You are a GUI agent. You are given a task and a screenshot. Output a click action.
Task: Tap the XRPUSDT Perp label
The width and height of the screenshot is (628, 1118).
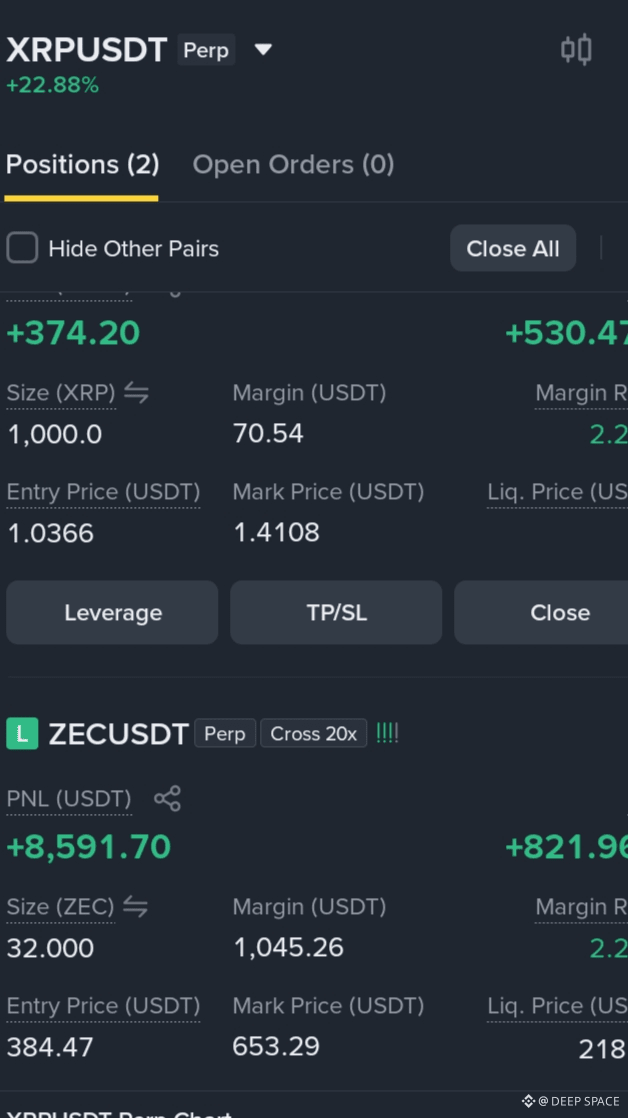[x=206, y=50]
